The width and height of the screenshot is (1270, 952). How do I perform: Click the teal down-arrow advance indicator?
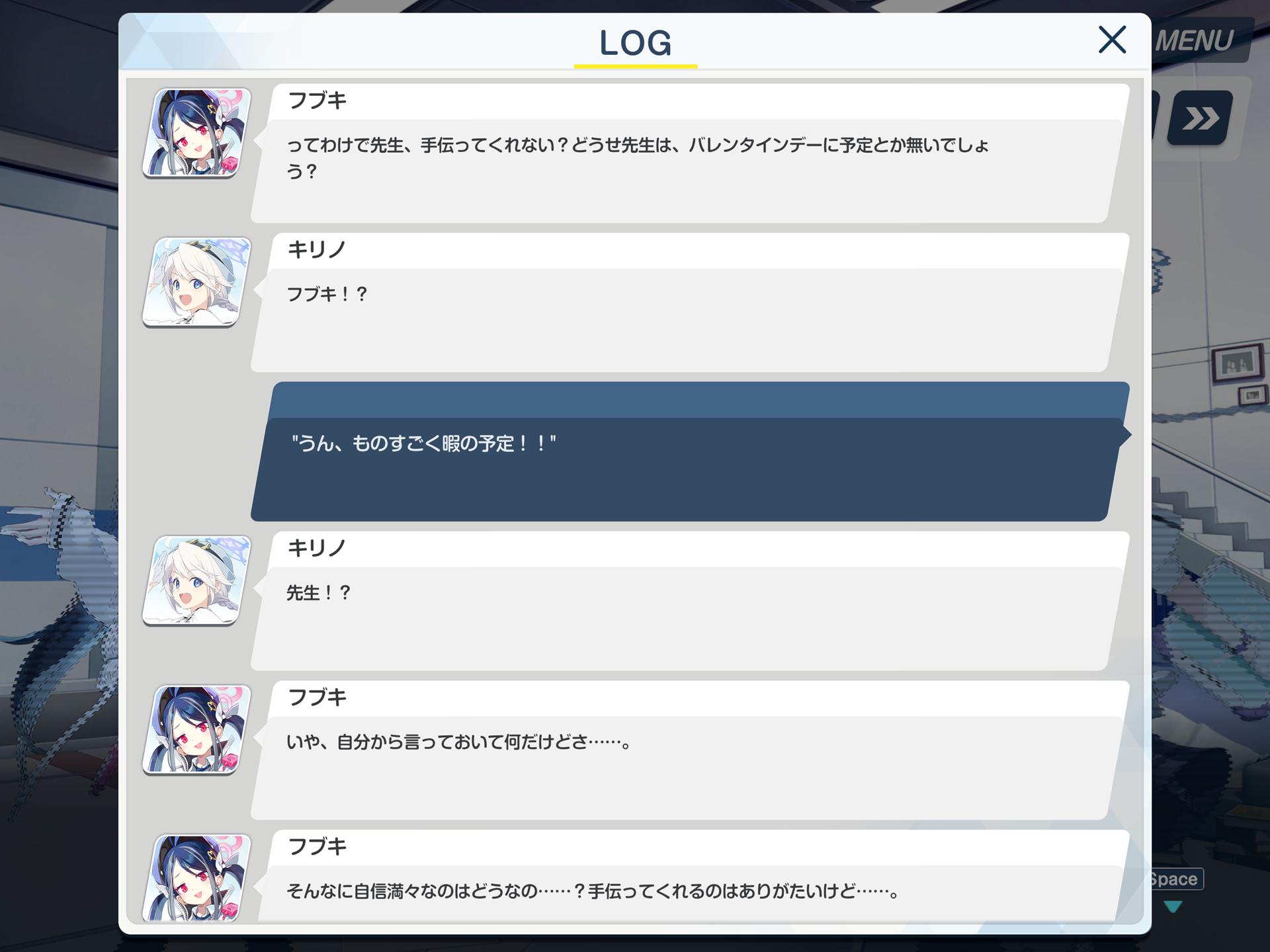coord(1173,906)
